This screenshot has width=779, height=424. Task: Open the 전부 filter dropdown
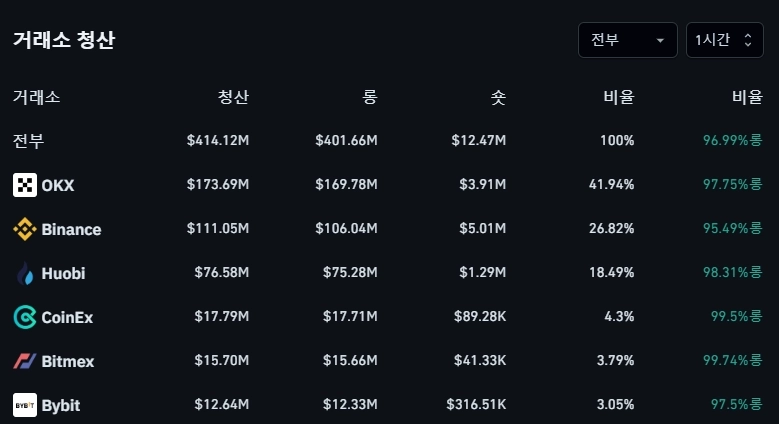coord(627,40)
